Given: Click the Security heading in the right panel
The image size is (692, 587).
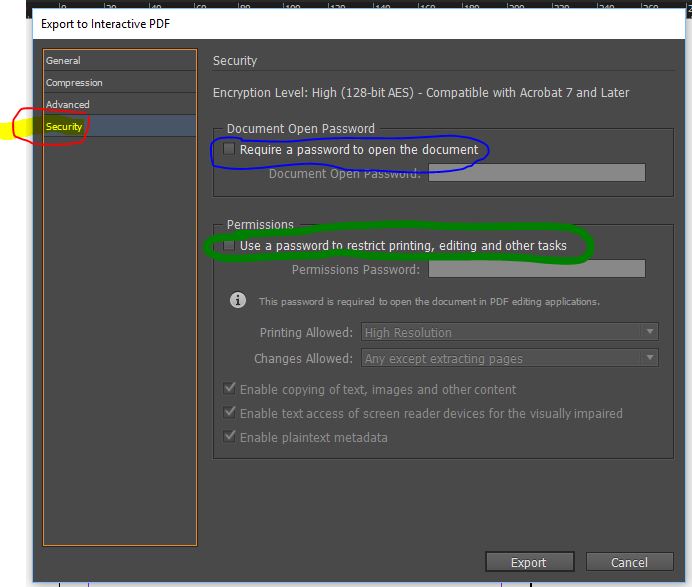Looking at the screenshot, I should (x=235, y=61).
